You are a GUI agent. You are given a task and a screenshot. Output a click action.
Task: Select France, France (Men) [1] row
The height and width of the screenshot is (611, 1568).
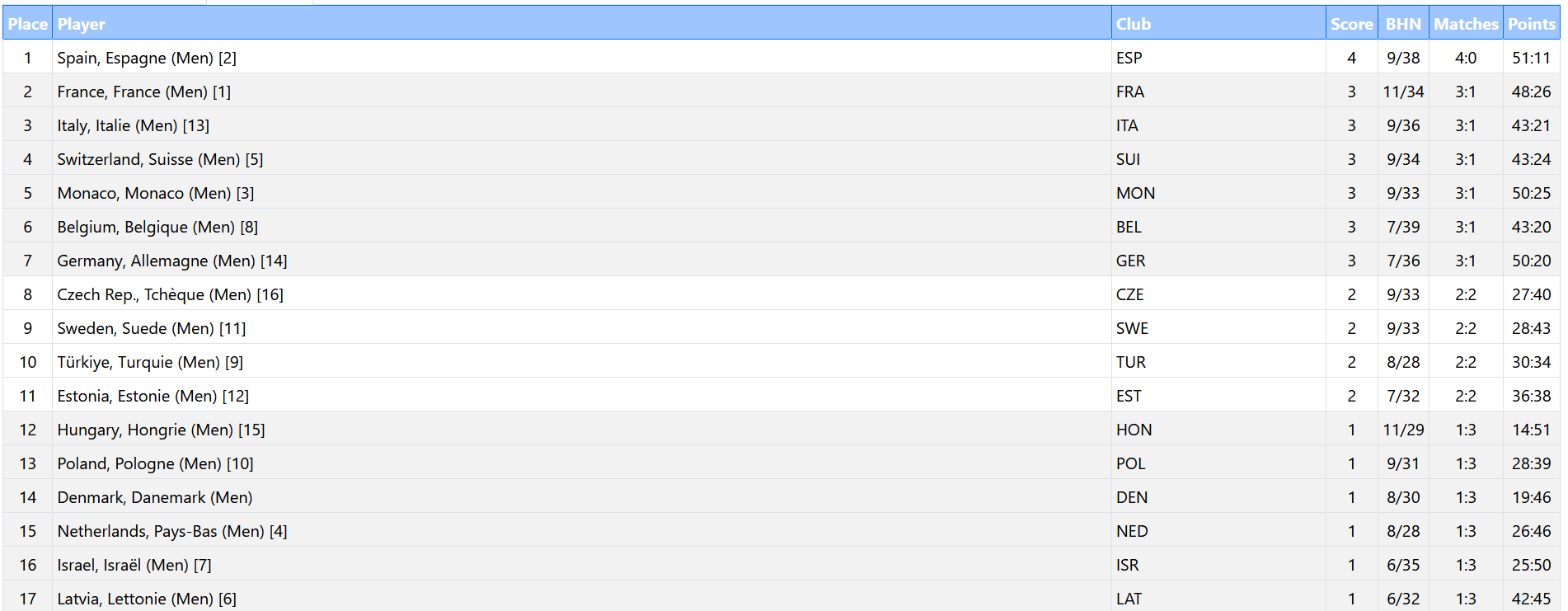point(144,92)
